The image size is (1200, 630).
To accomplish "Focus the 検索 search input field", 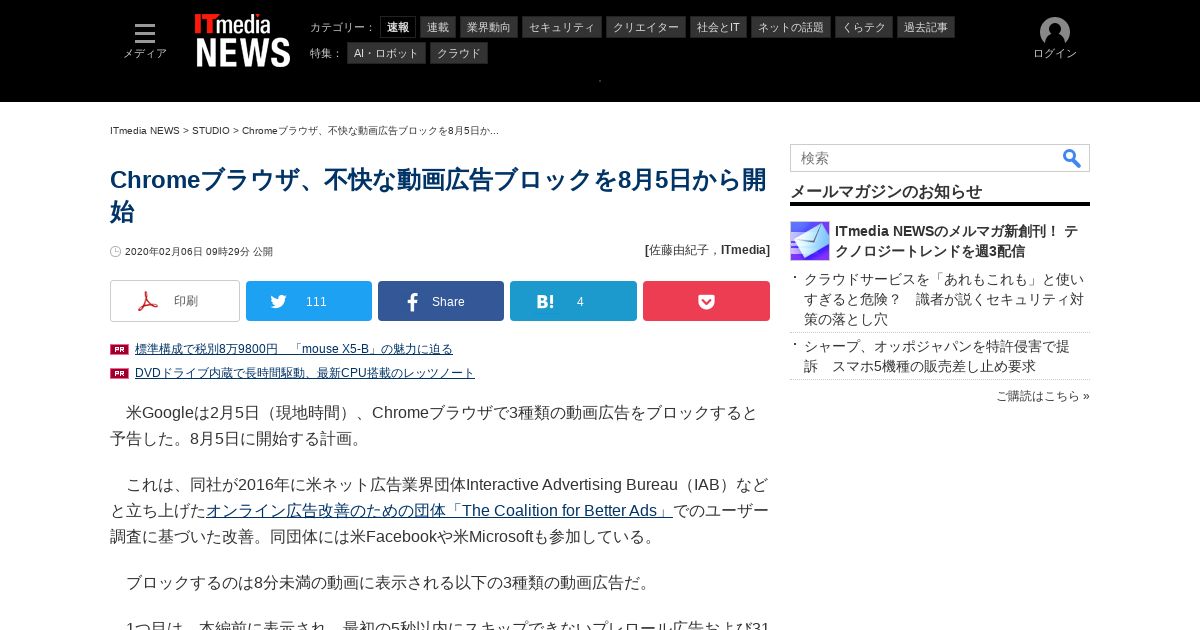I will click(x=925, y=158).
